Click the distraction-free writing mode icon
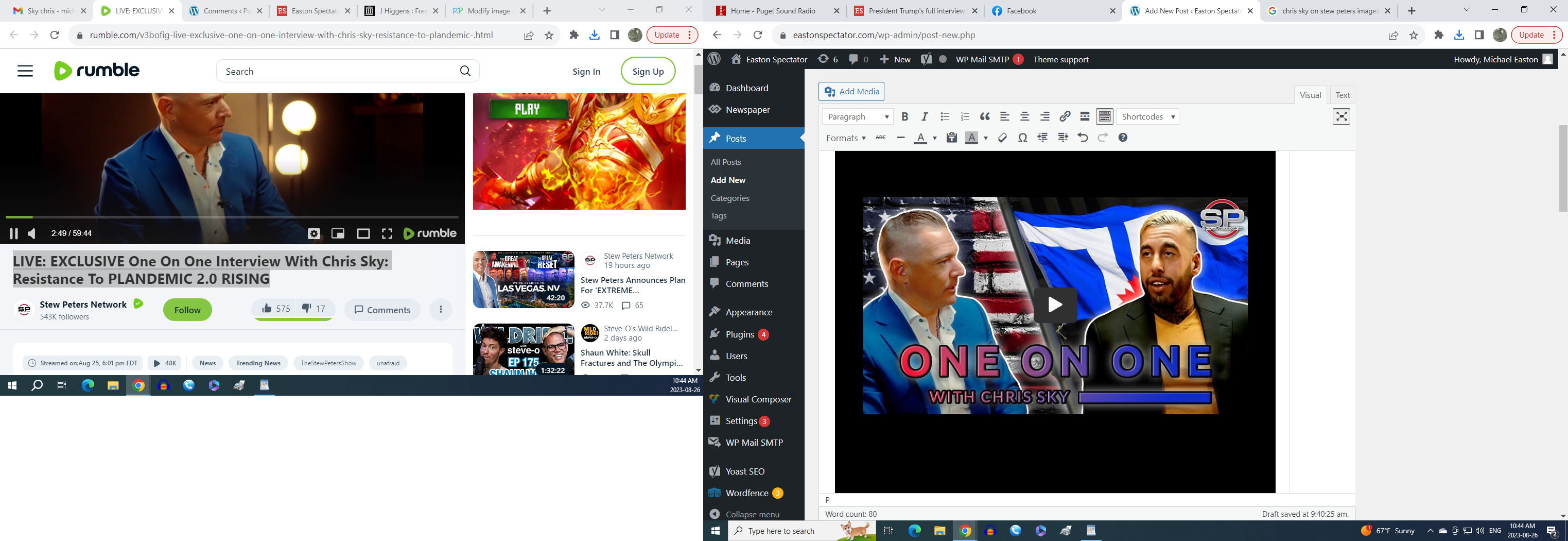Image resolution: width=1568 pixels, height=541 pixels. point(1341,116)
